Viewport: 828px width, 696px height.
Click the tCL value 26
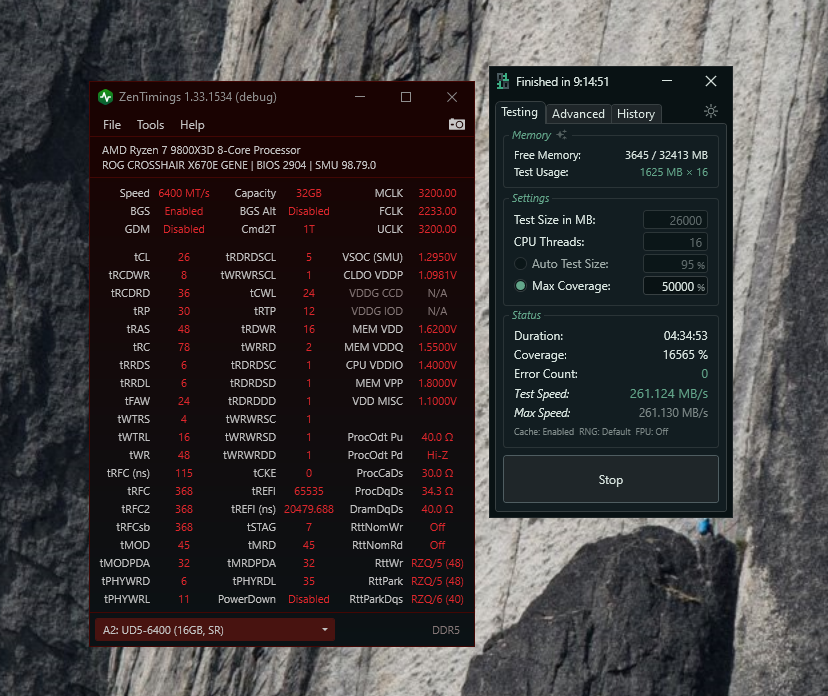[184, 257]
